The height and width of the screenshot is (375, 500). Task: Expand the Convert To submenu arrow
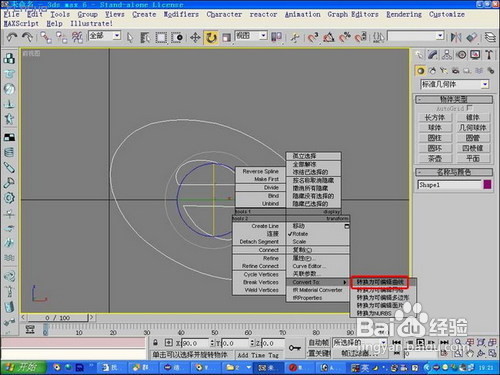(345, 282)
